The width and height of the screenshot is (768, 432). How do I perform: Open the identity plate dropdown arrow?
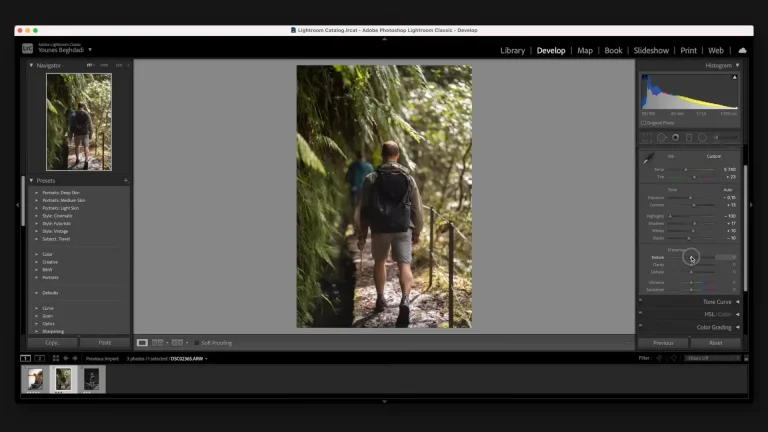click(x=90, y=50)
